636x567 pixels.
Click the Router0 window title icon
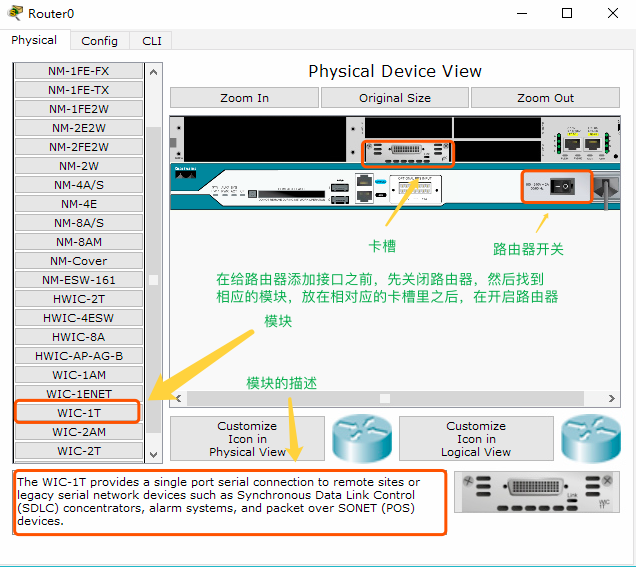15,13
